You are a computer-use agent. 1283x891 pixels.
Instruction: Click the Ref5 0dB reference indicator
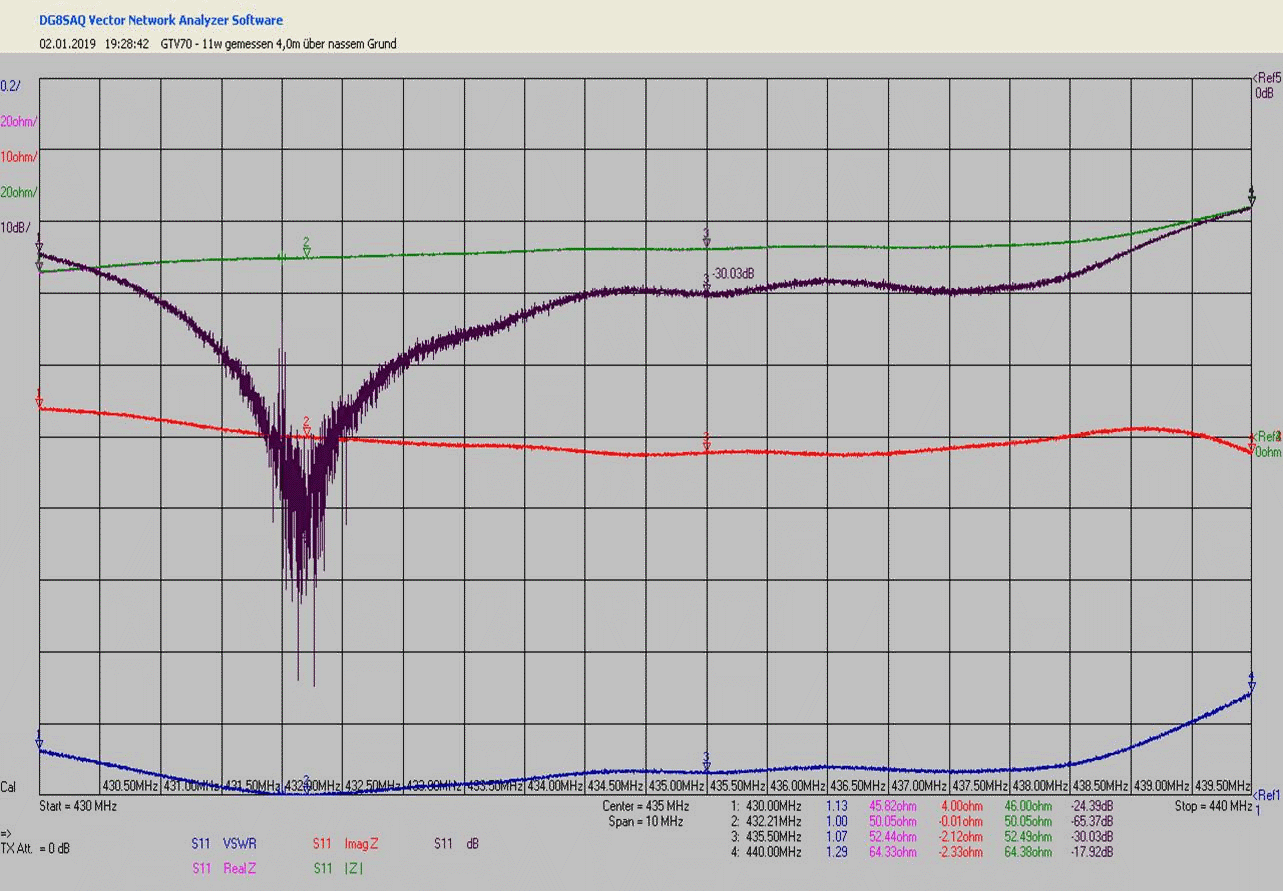(1266, 85)
